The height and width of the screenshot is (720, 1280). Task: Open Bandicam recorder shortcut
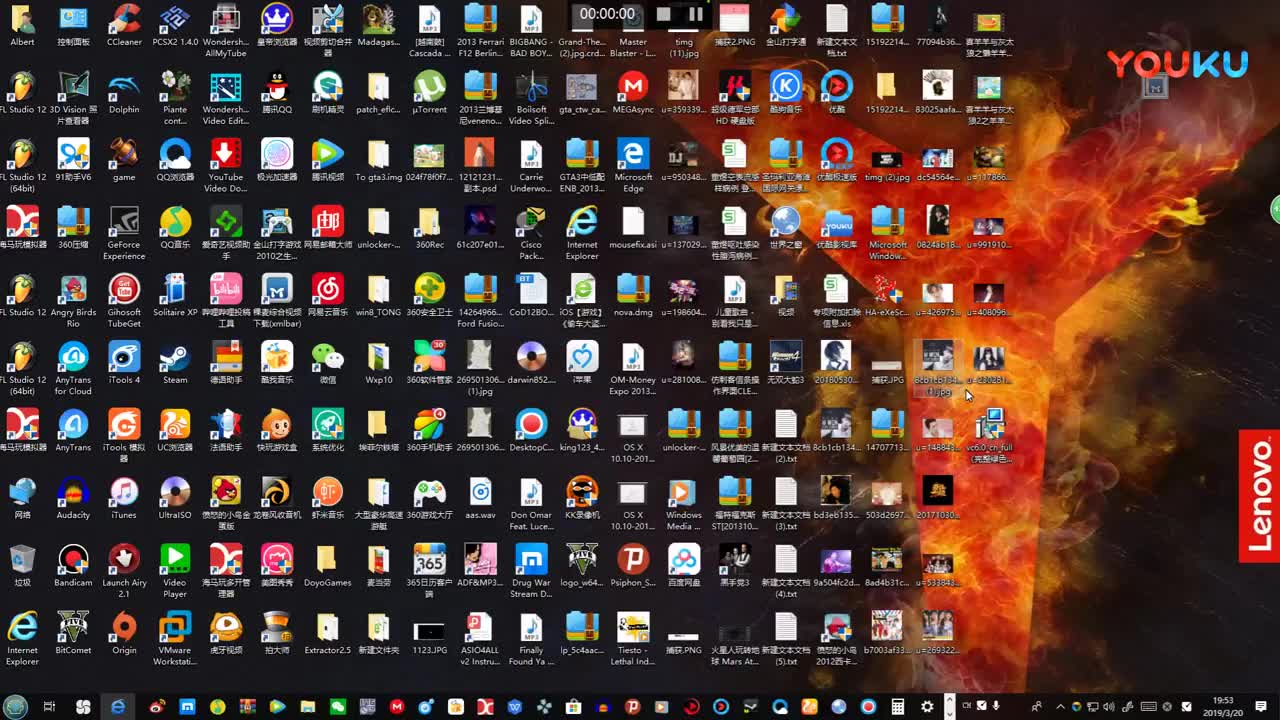click(x=73, y=566)
